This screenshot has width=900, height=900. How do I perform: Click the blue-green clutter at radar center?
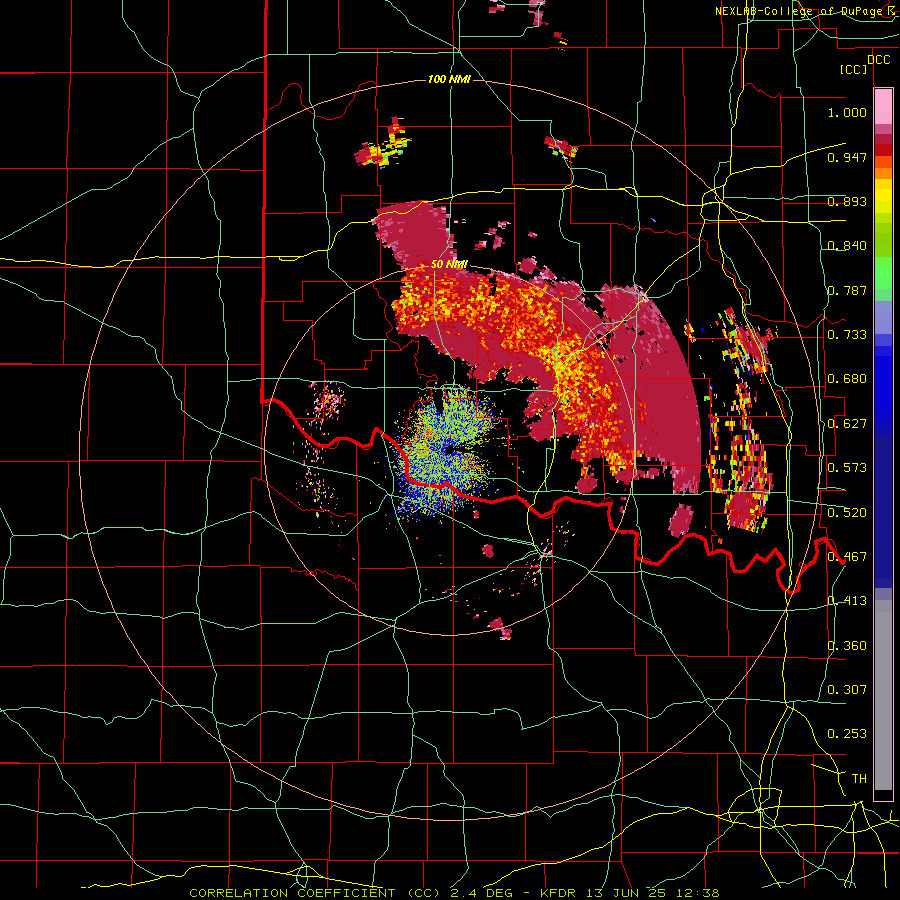[447, 451]
